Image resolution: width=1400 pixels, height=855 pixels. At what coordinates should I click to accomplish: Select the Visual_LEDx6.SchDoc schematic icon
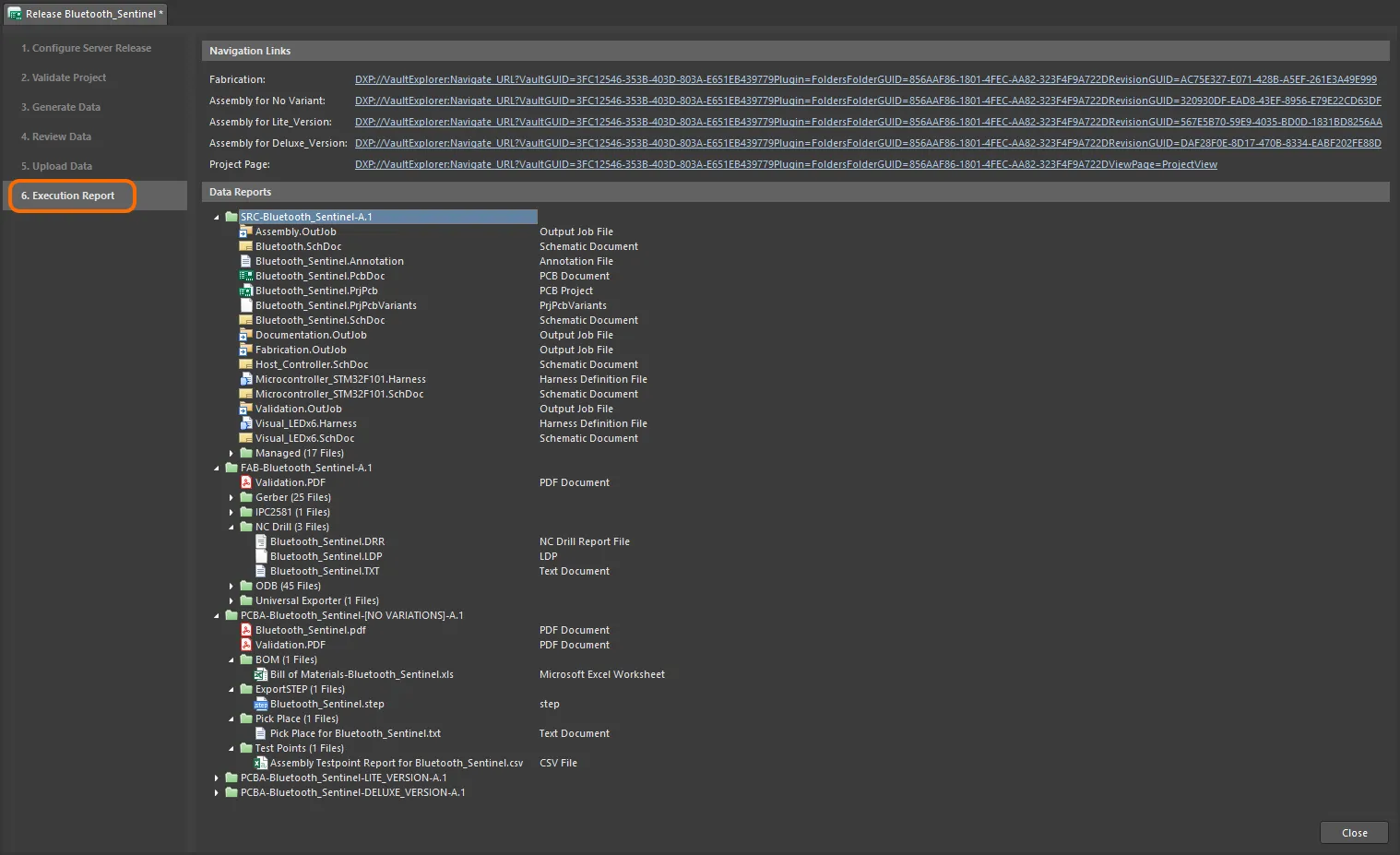[x=245, y=438]
